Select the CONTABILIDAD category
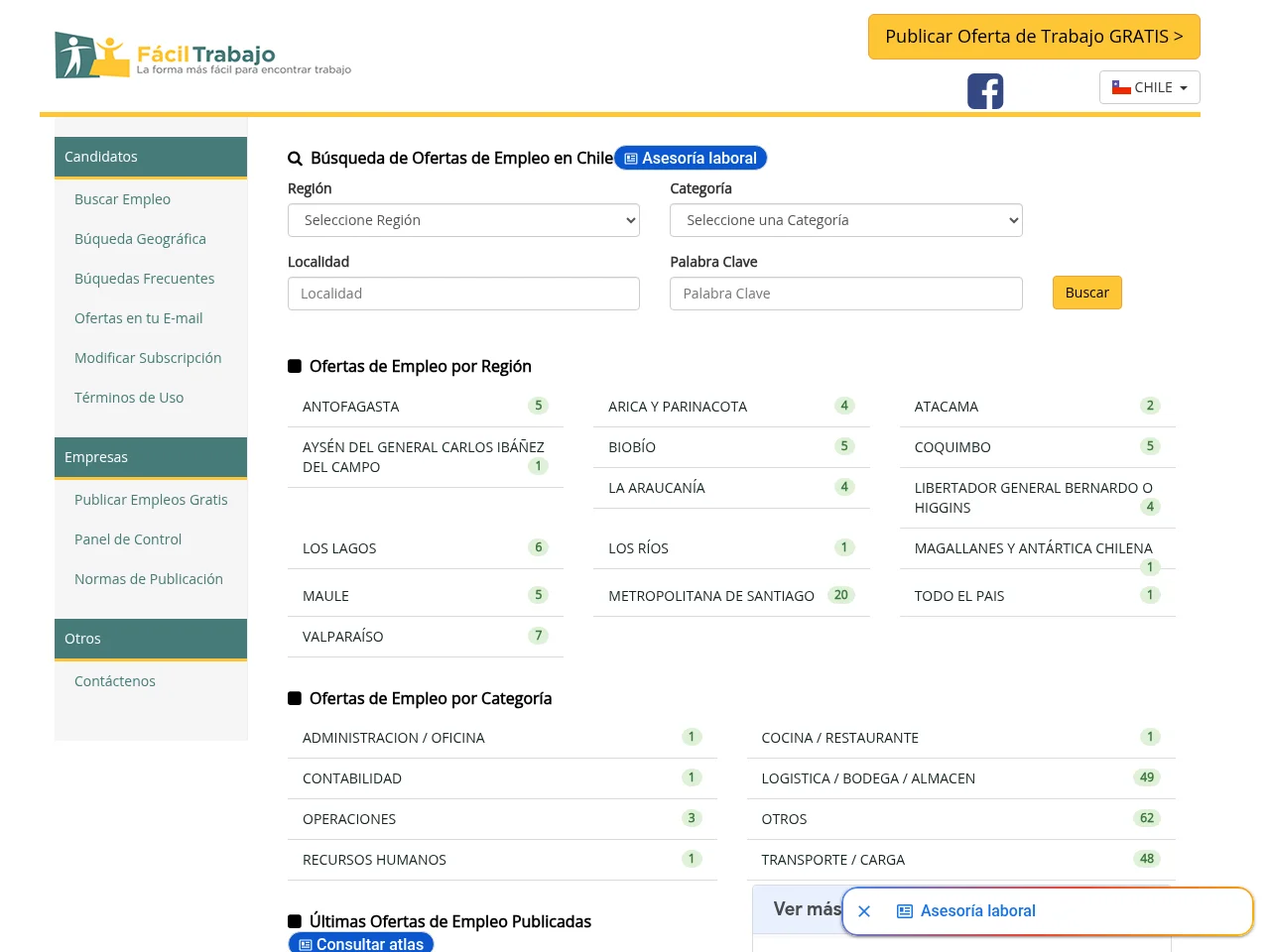 coord(502,778)
